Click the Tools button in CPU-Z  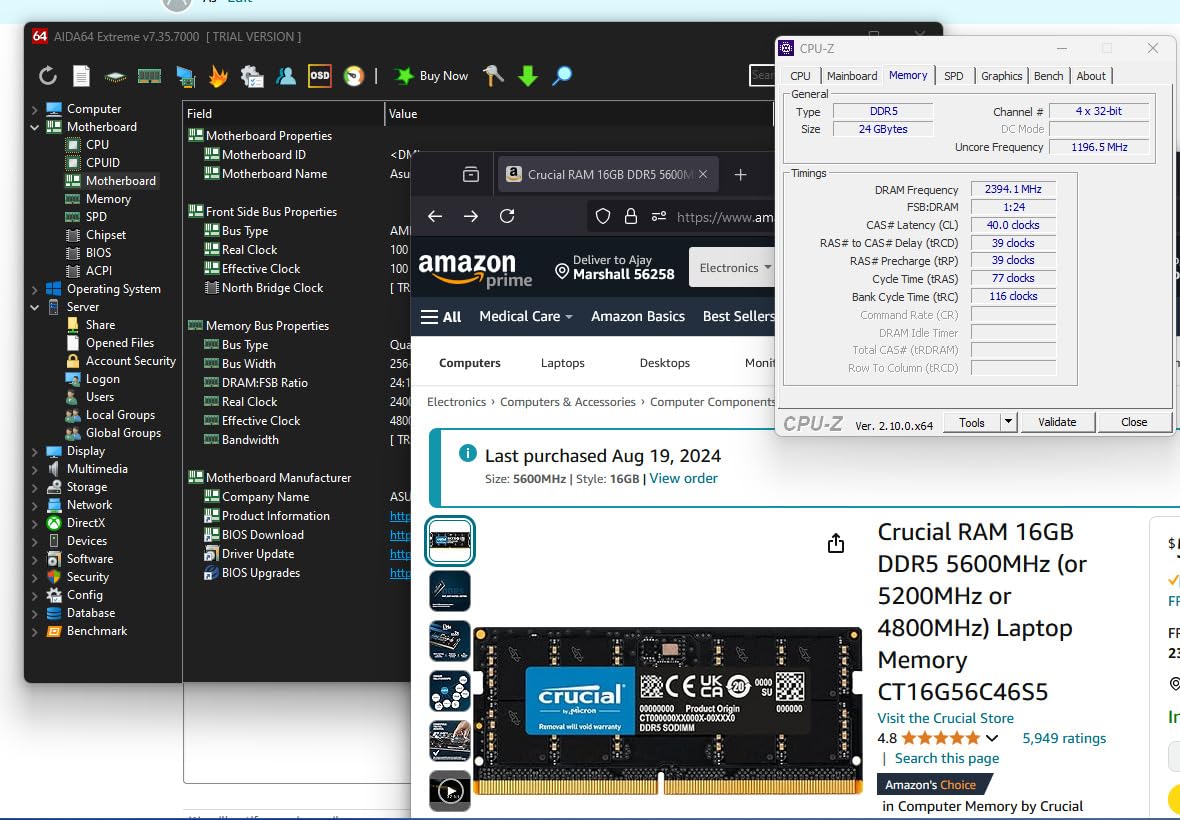pos(972,422)
